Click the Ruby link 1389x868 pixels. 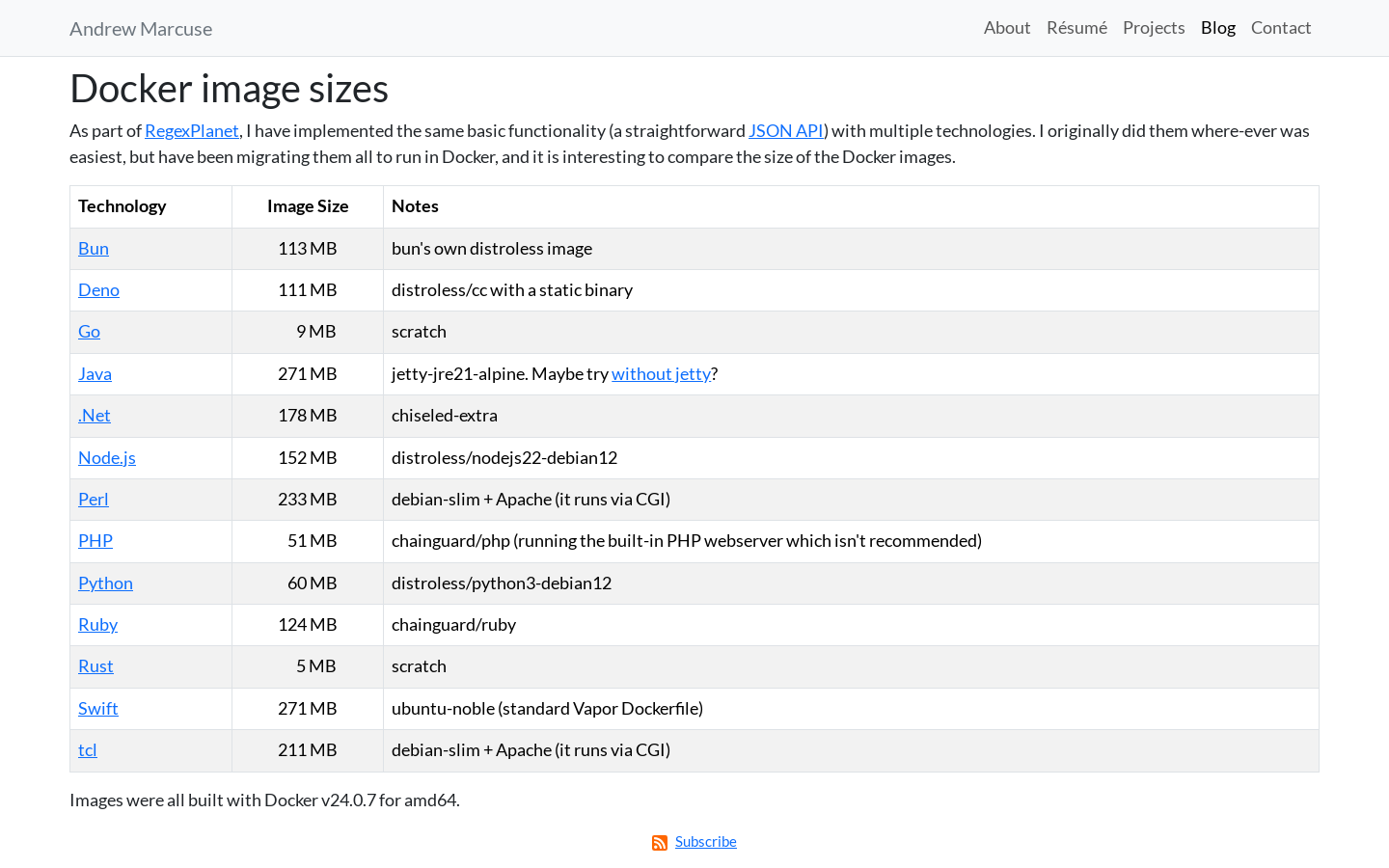pos(97,625)
